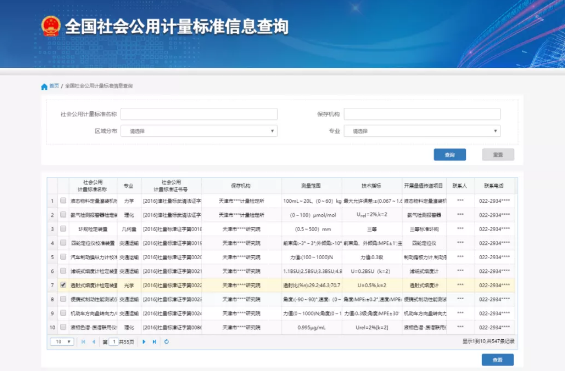This screenshot has width=565, height=377.
Task: Uncheck the selected row 7 checkbox
Action: tap(63, 285)
